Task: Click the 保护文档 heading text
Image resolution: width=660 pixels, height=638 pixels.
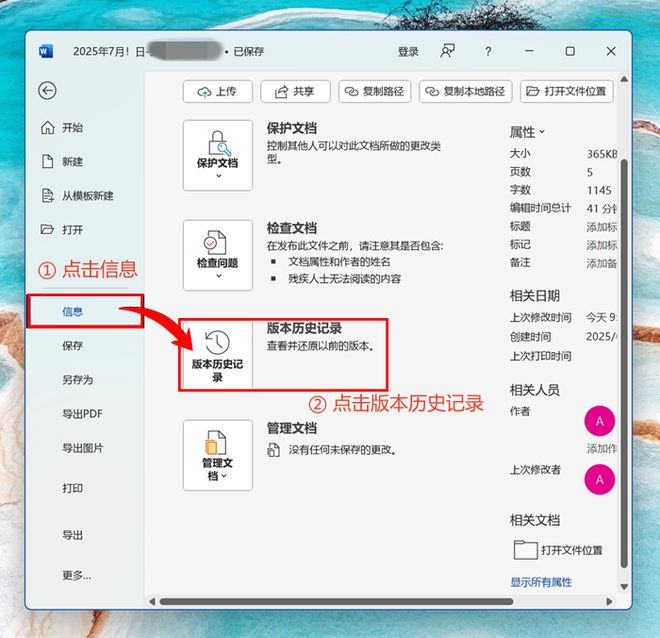Action: [291, 128]
